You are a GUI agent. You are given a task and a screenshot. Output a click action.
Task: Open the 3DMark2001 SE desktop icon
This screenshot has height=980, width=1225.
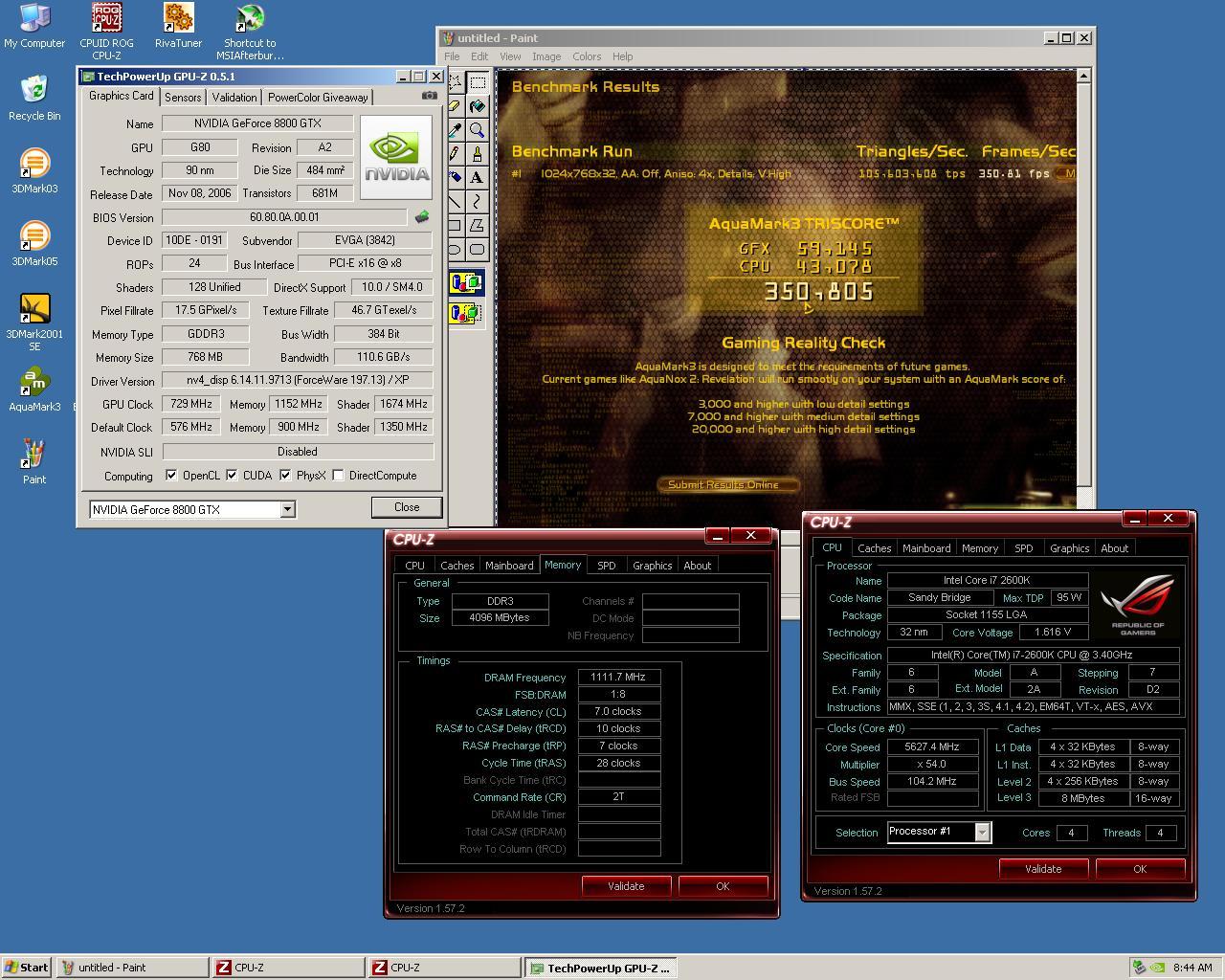pos(34,323)
